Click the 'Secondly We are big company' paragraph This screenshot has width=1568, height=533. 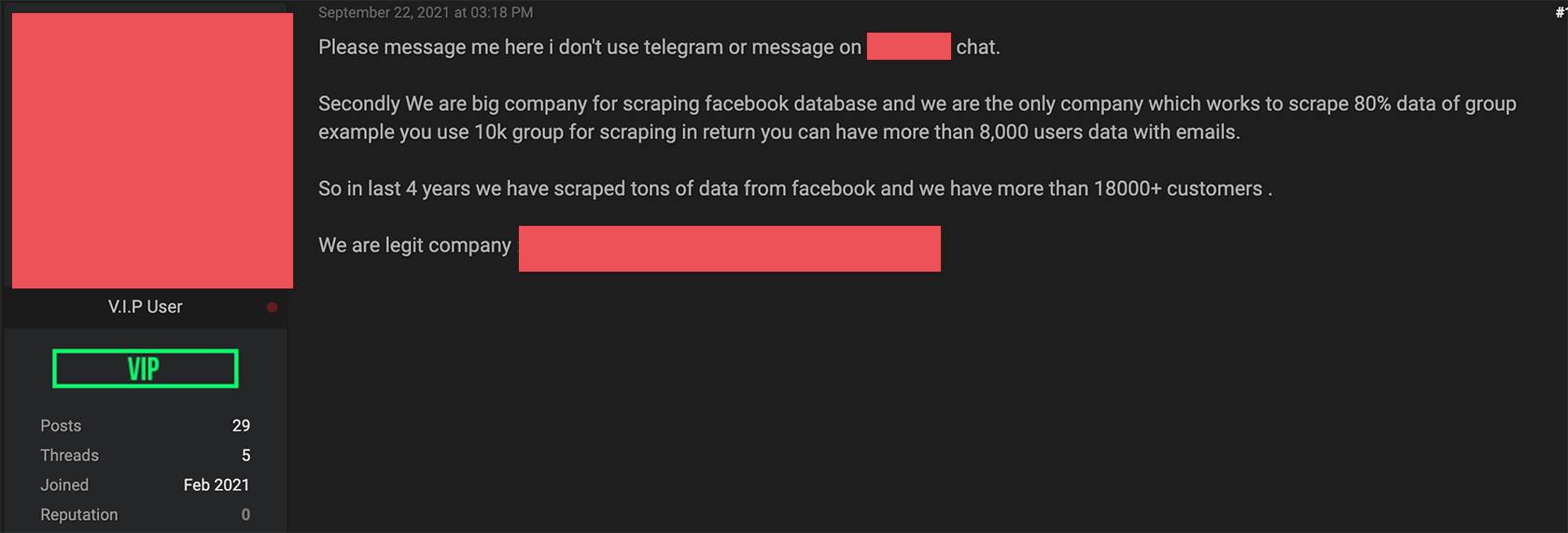tap(915, 118)
